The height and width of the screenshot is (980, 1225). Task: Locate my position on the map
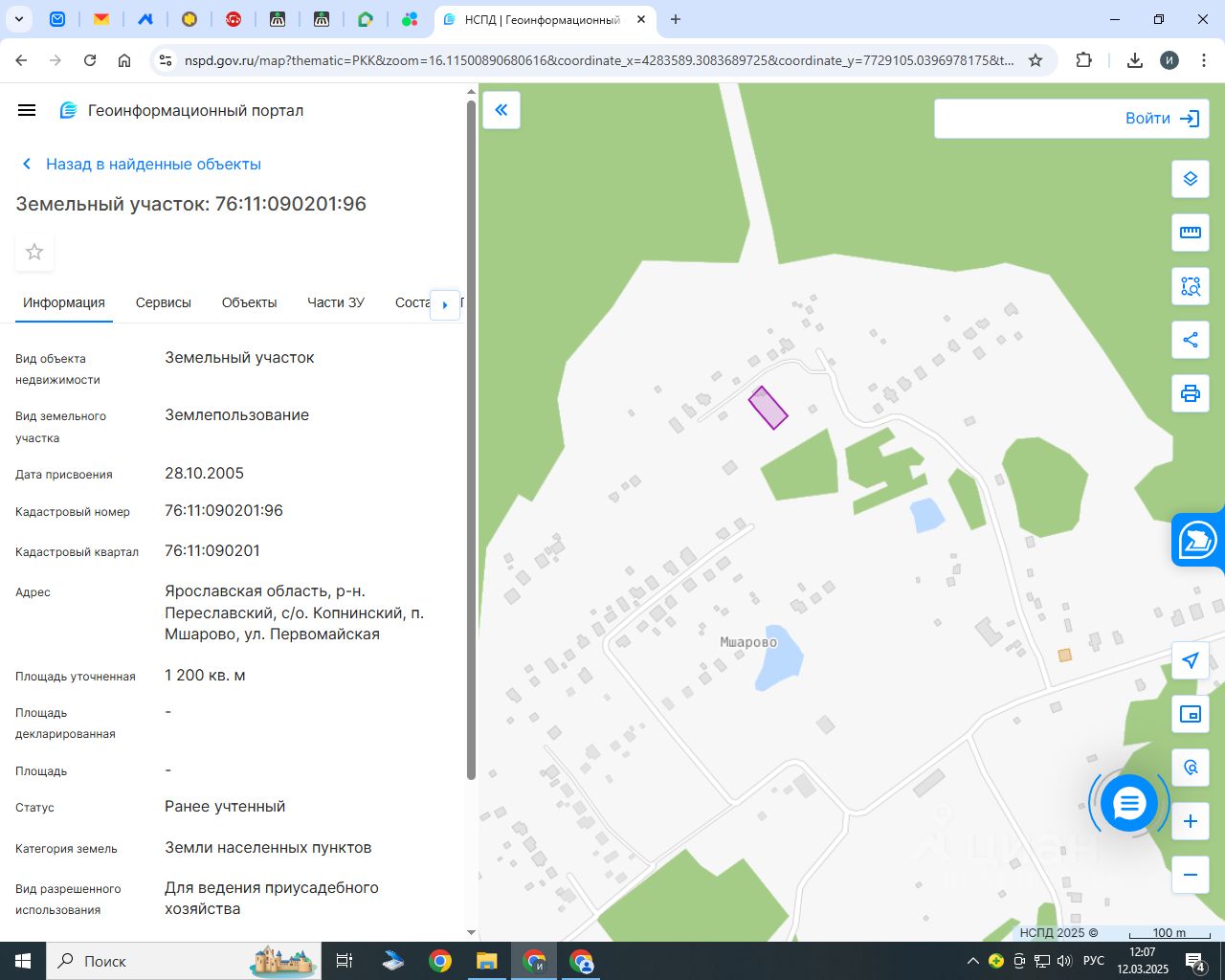tap(1190, 660)
